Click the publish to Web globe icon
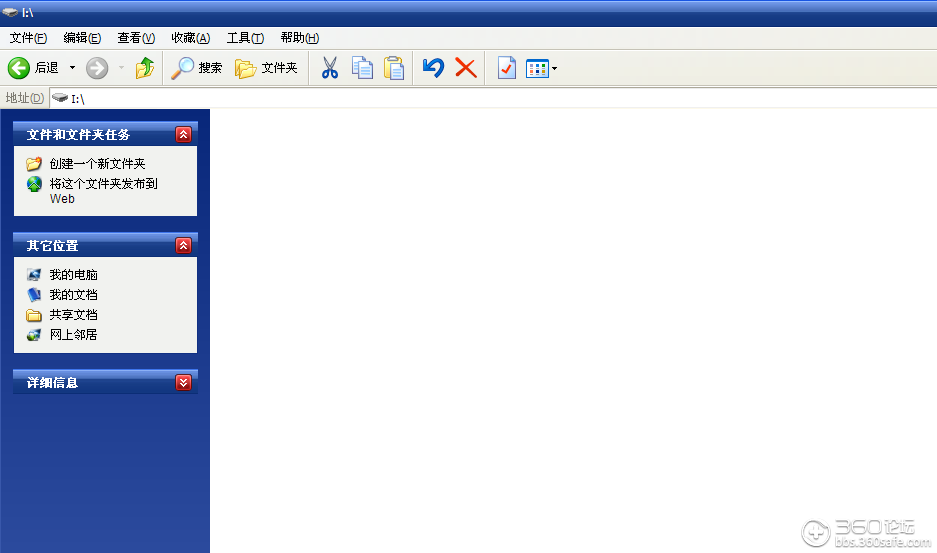Image resolution: width=937 pixels, height=553 pixels. (34, 184)
